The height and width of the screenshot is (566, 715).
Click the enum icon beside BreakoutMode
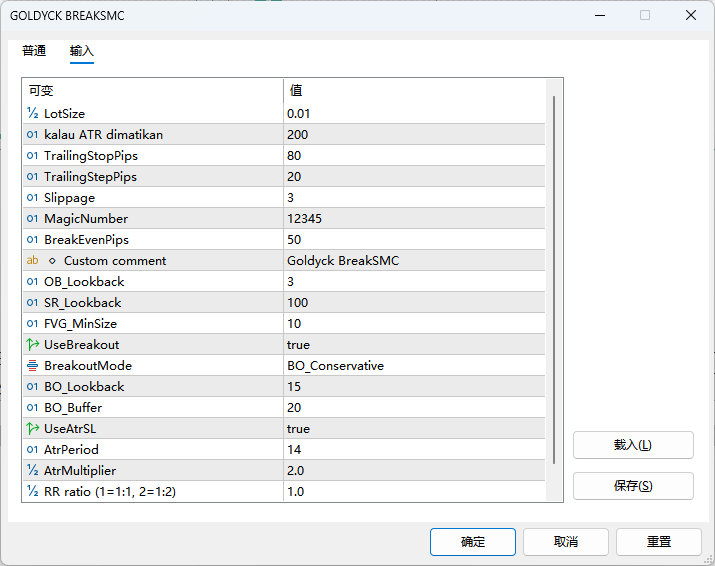tap(33, 366)
